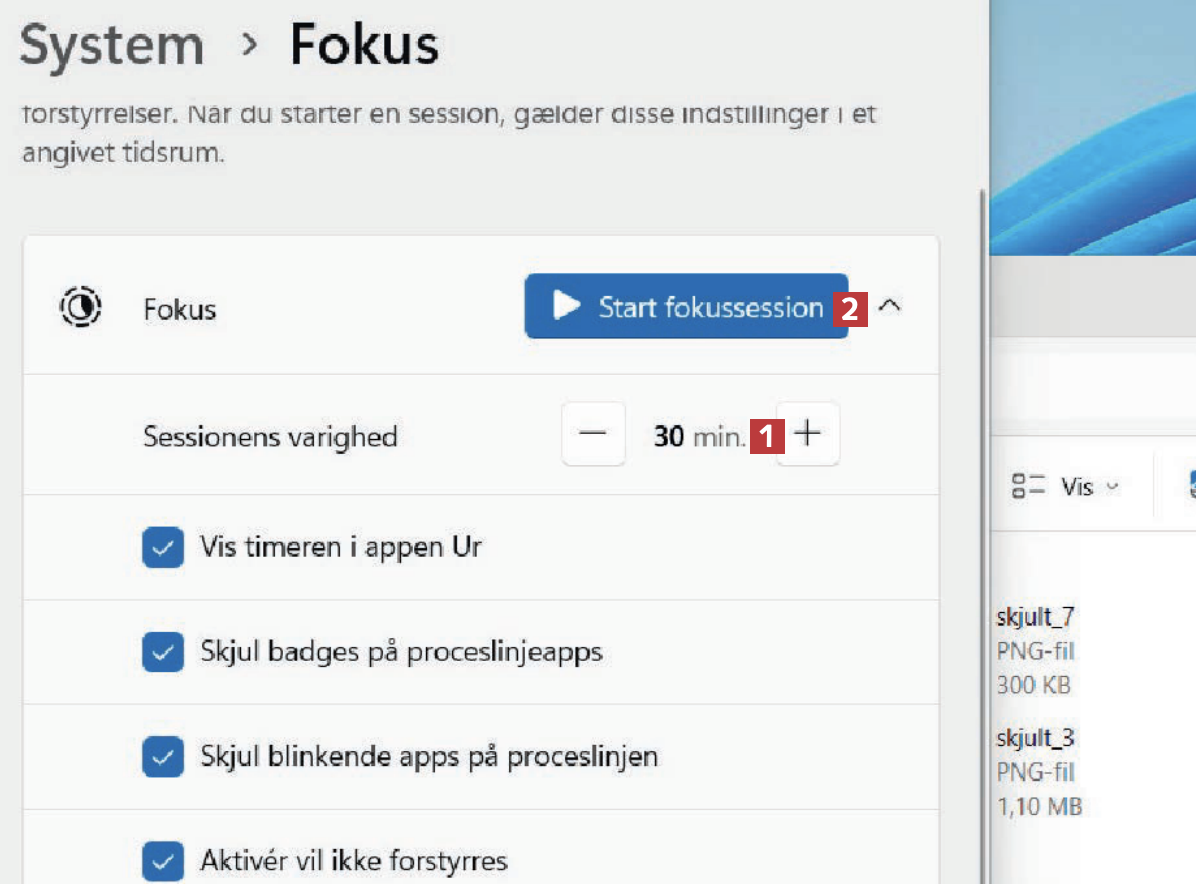Toggle Skjul badges på proceslinjeapps checkbox
1196x884 pixels.
[162, 653]
